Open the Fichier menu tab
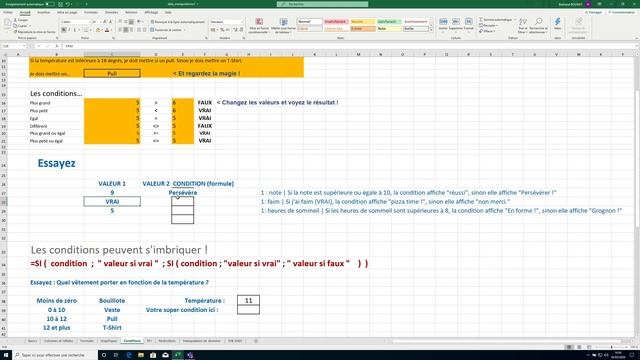Viewport: 640px width, 360px height. pyautogui.click(x=8, y=13)
